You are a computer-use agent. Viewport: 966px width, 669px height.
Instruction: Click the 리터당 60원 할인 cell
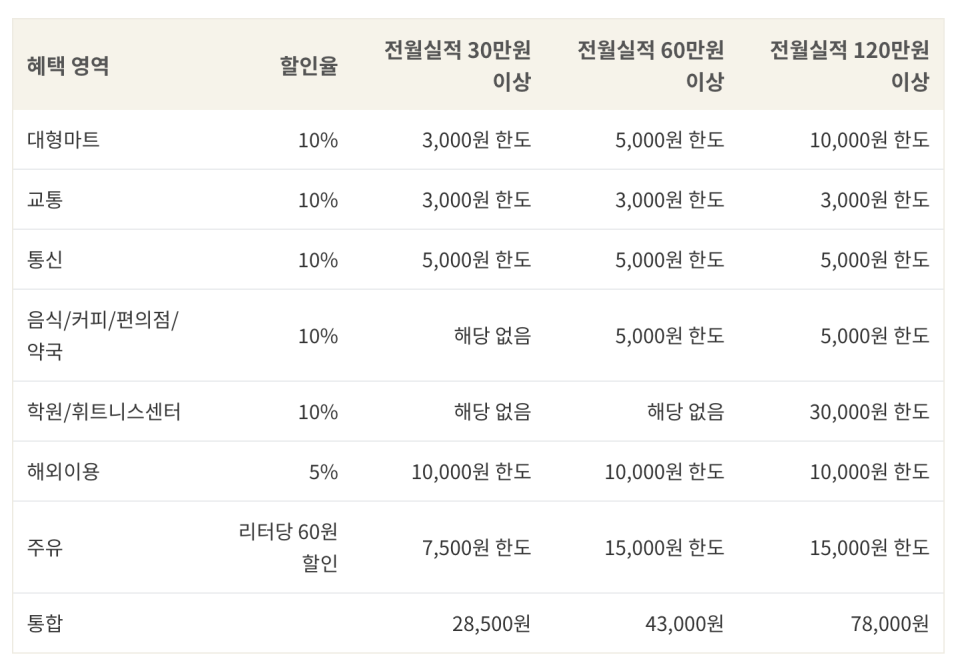pyautogui.click(x=288, y=548)
